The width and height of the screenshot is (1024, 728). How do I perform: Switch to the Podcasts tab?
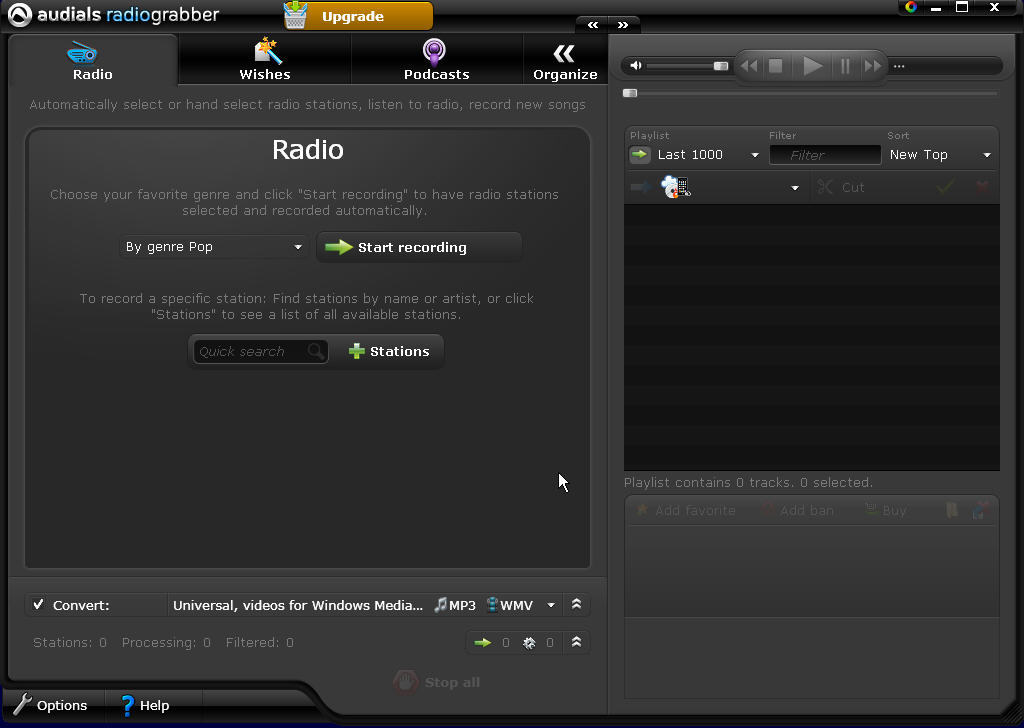(x=436, y=58)
